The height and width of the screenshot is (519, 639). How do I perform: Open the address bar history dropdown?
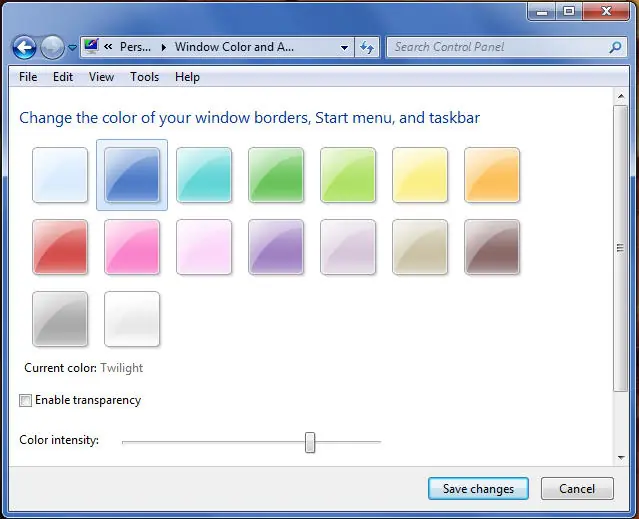(x=344, y=48)
